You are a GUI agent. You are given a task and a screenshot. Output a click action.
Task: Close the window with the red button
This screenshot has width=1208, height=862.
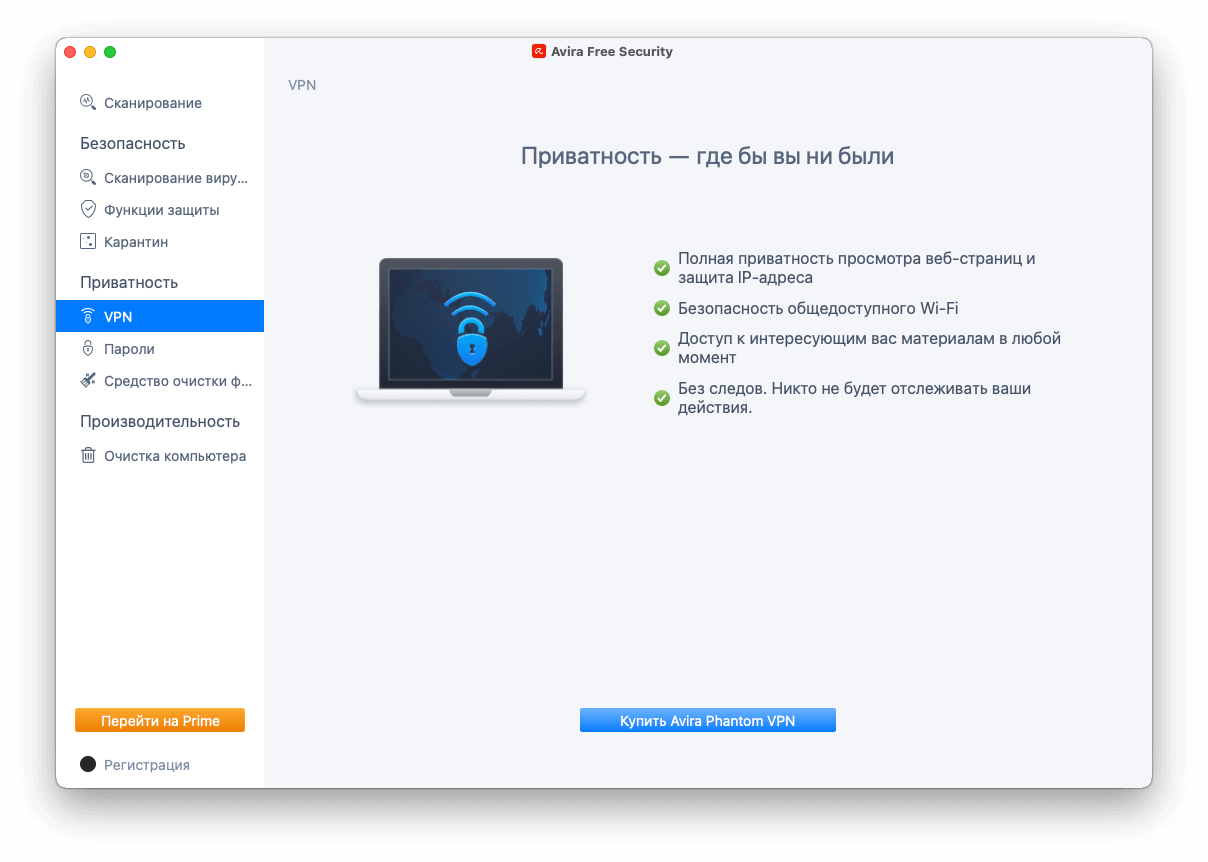coord(70,51)
